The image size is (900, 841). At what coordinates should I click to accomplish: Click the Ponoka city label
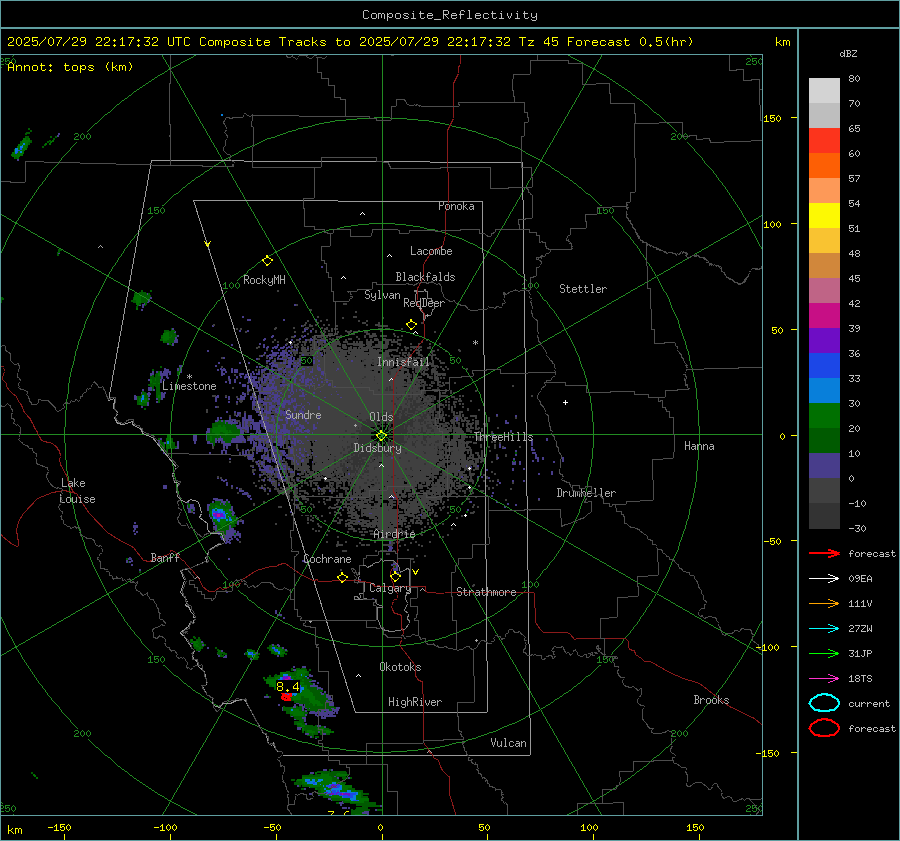(x=456, y=206)
